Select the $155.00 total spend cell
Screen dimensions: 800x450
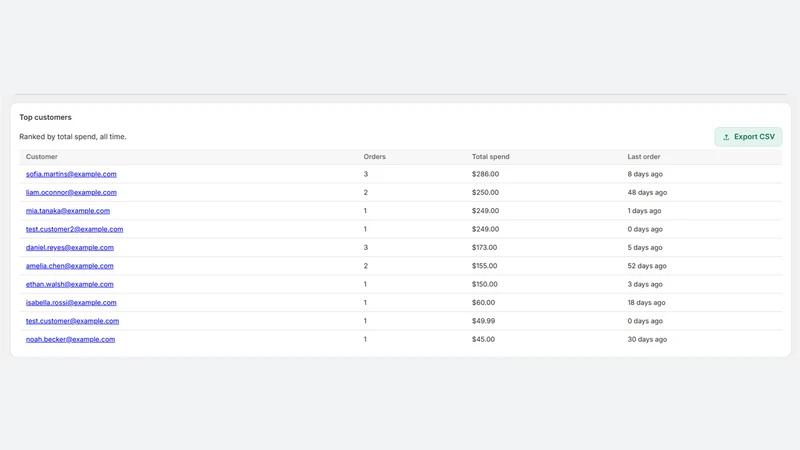point(484,266)
